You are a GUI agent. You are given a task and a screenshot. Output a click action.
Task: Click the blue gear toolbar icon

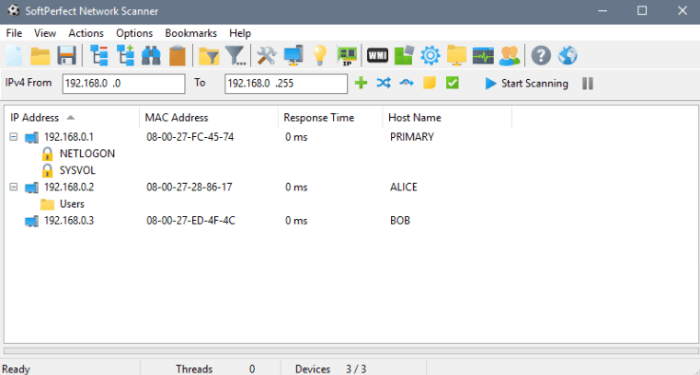click(430, 56)
